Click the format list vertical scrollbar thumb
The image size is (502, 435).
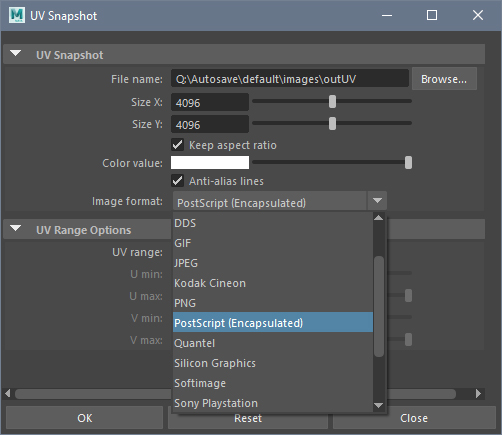point(379,306)
